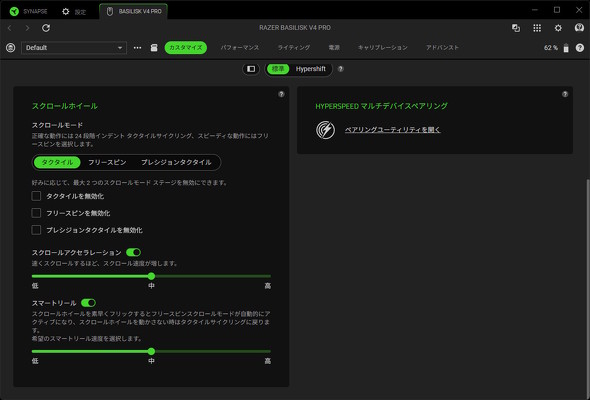This screenshot has height=400, width=590.
Task: Open the modules grid icon
Action: pos(537,28)
